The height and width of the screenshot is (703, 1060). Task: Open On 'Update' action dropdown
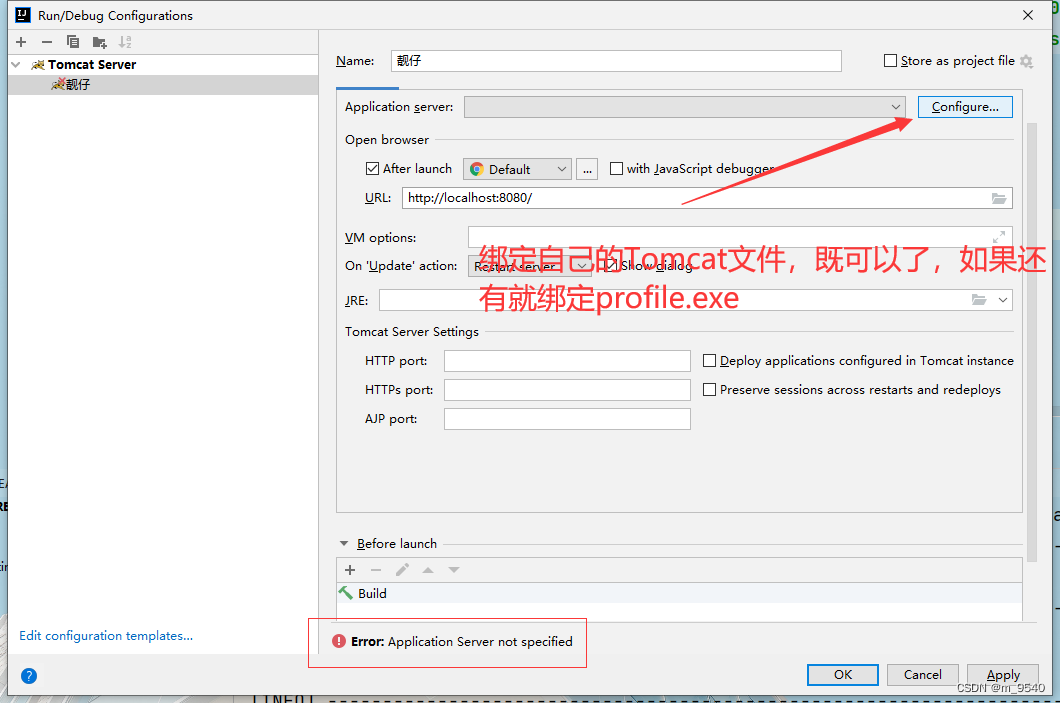[529, 266]
